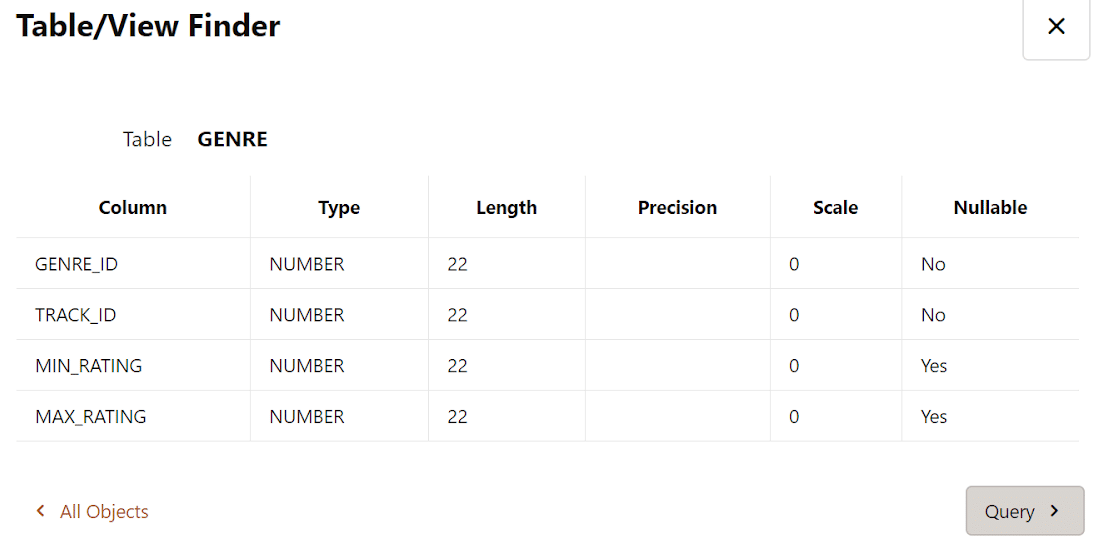Click the Column header
Image resolution: width=1097 pixels, height=551 pixels.
132,208
